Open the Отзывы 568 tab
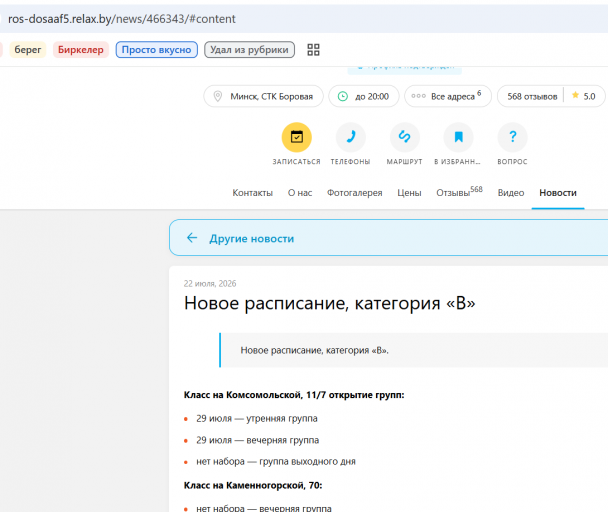The width and height of the screenshot is (608, 512). click(x=459, y=192)
